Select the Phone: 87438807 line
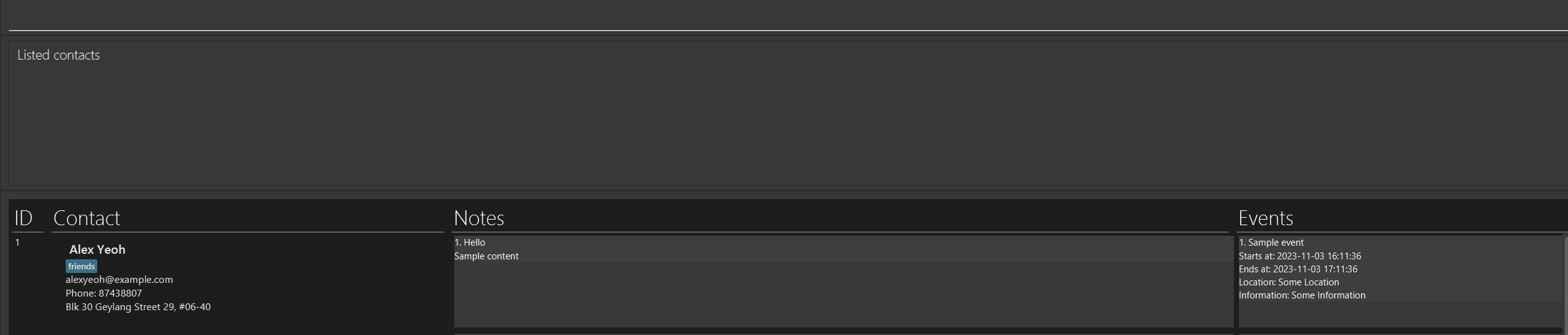This screenshot has width=1568, height=335. [104, 293]
